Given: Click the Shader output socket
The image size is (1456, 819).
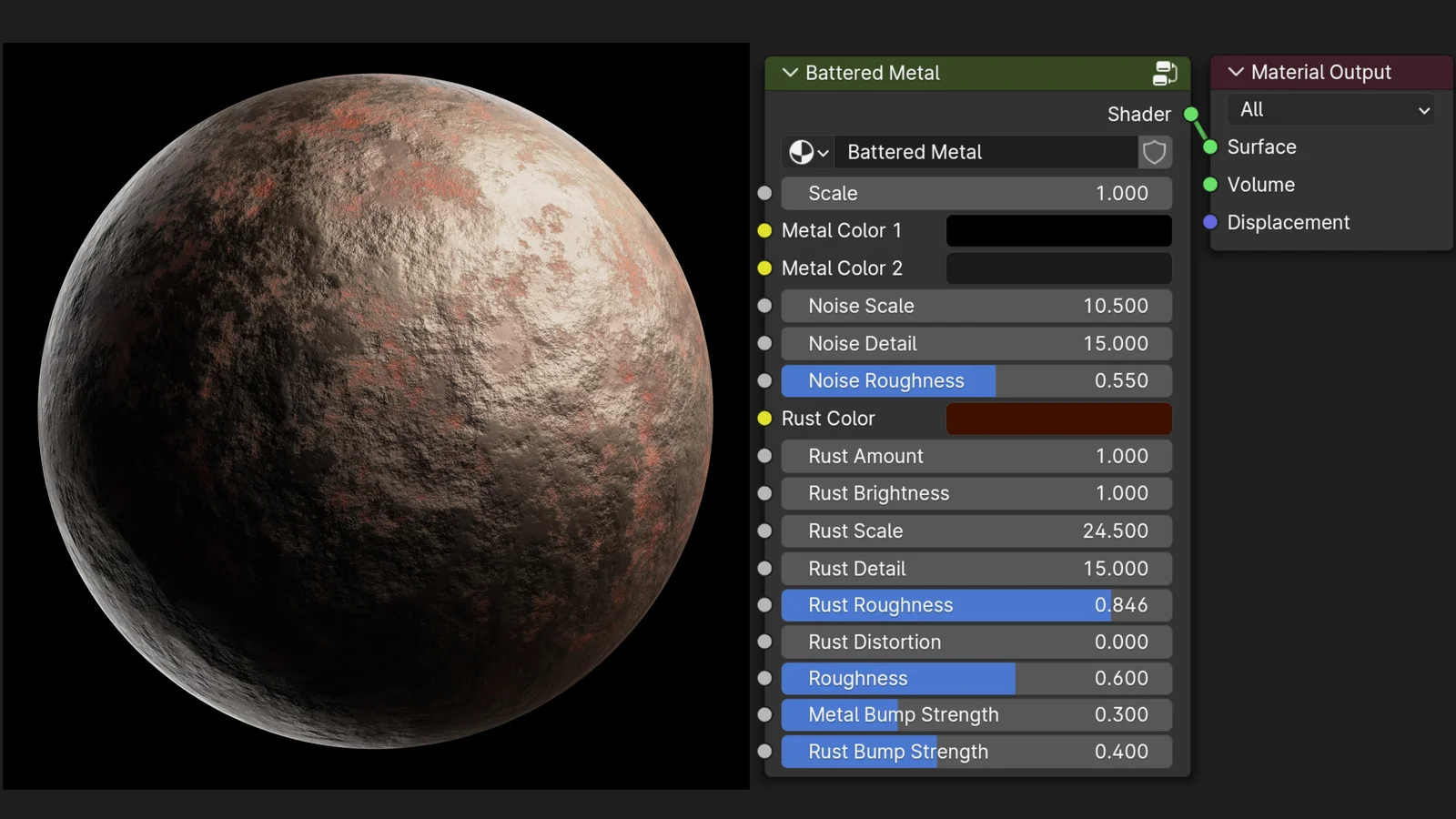Looking at the screenshot, I should [x=1190, y=115].
